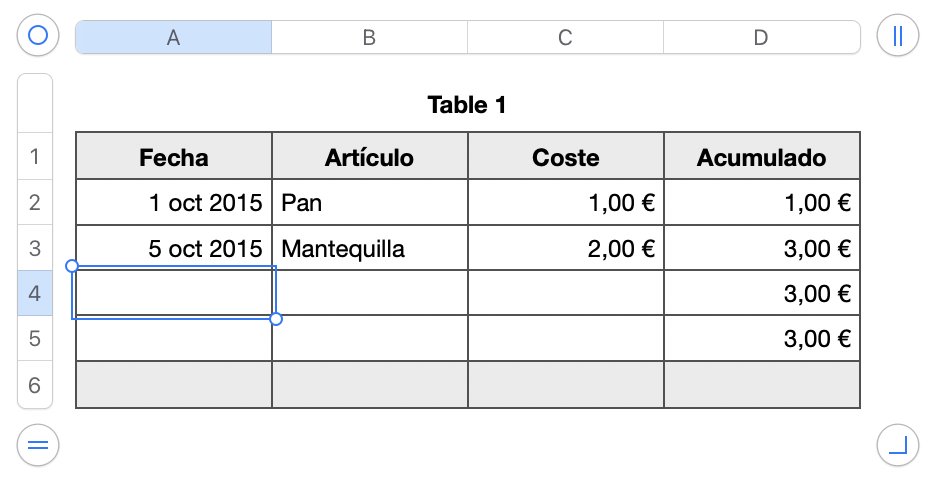The image size is (938, 490).
Task: Click the table resize corner handle
Action: (x=897, y=445)
